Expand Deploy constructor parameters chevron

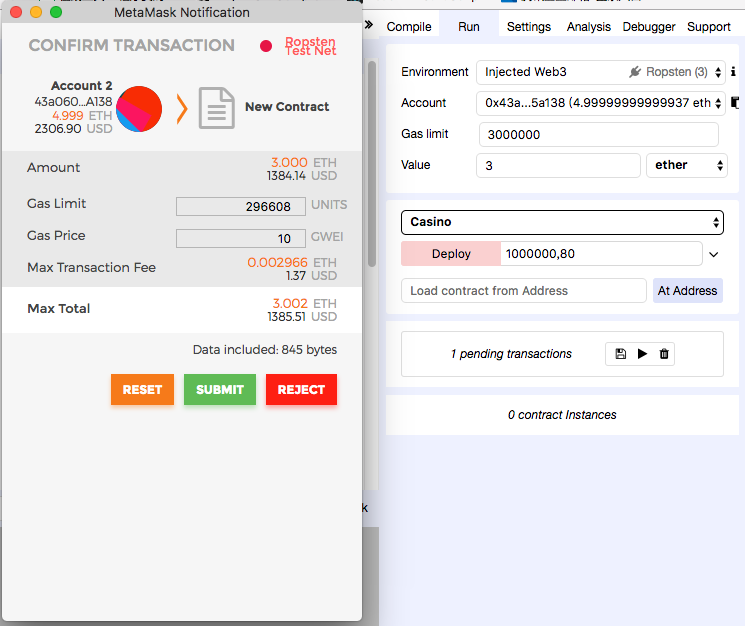[x=714, y=255]
